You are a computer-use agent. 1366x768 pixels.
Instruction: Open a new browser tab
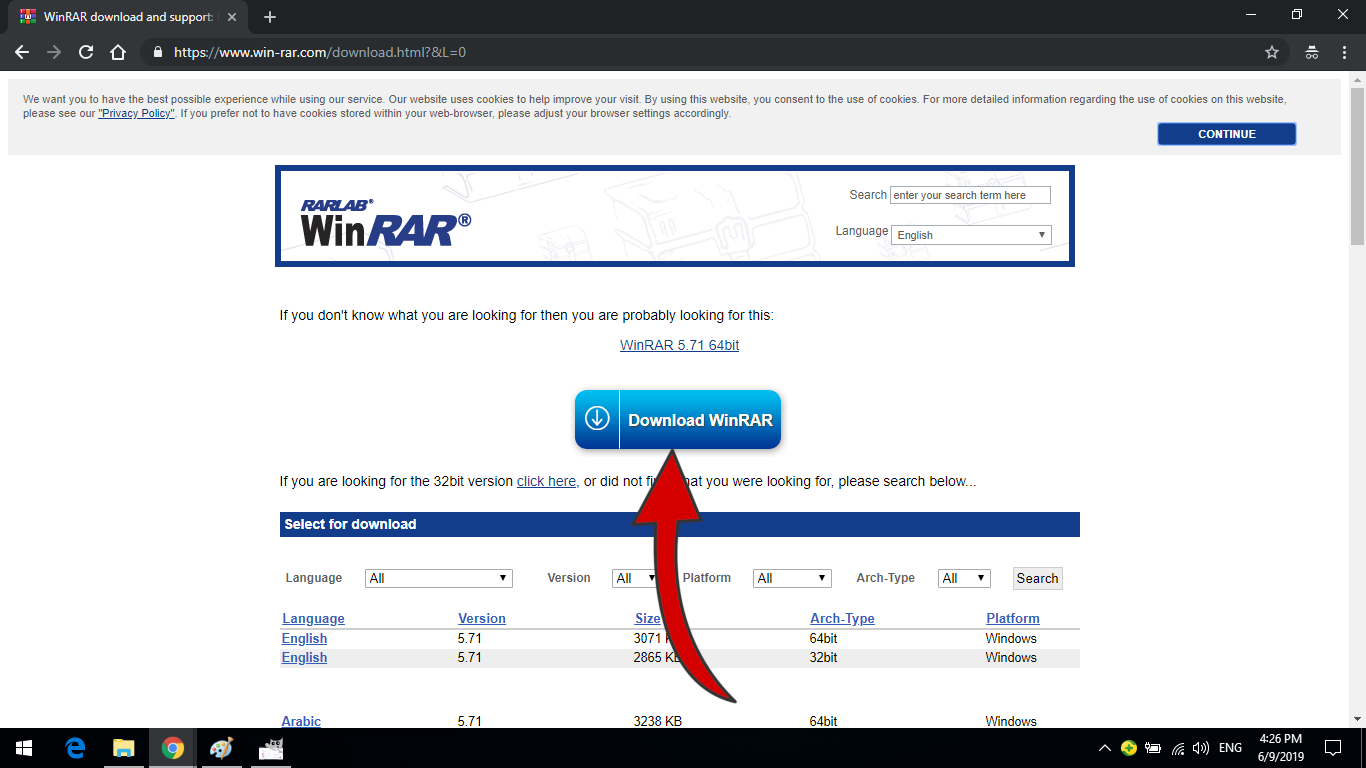click(x=270, y=17)
